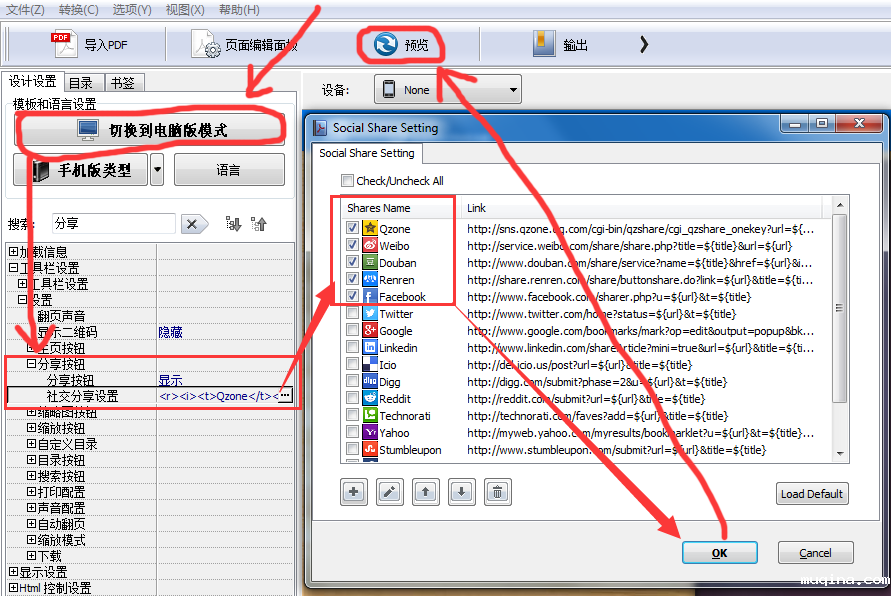
Task: Switch to the 目录 tab
Action: tap(81, 83)
